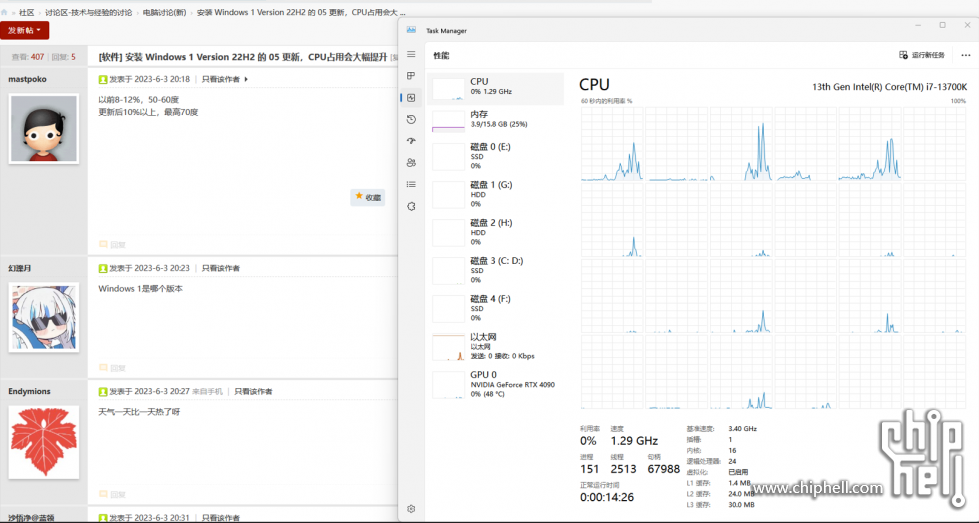Click 讨论区-技术与经验的讨论 breadcrumb link
Image resolution: width=979 pixels, height=523 pixels.
pyautogui.click(x=88, y=12)
